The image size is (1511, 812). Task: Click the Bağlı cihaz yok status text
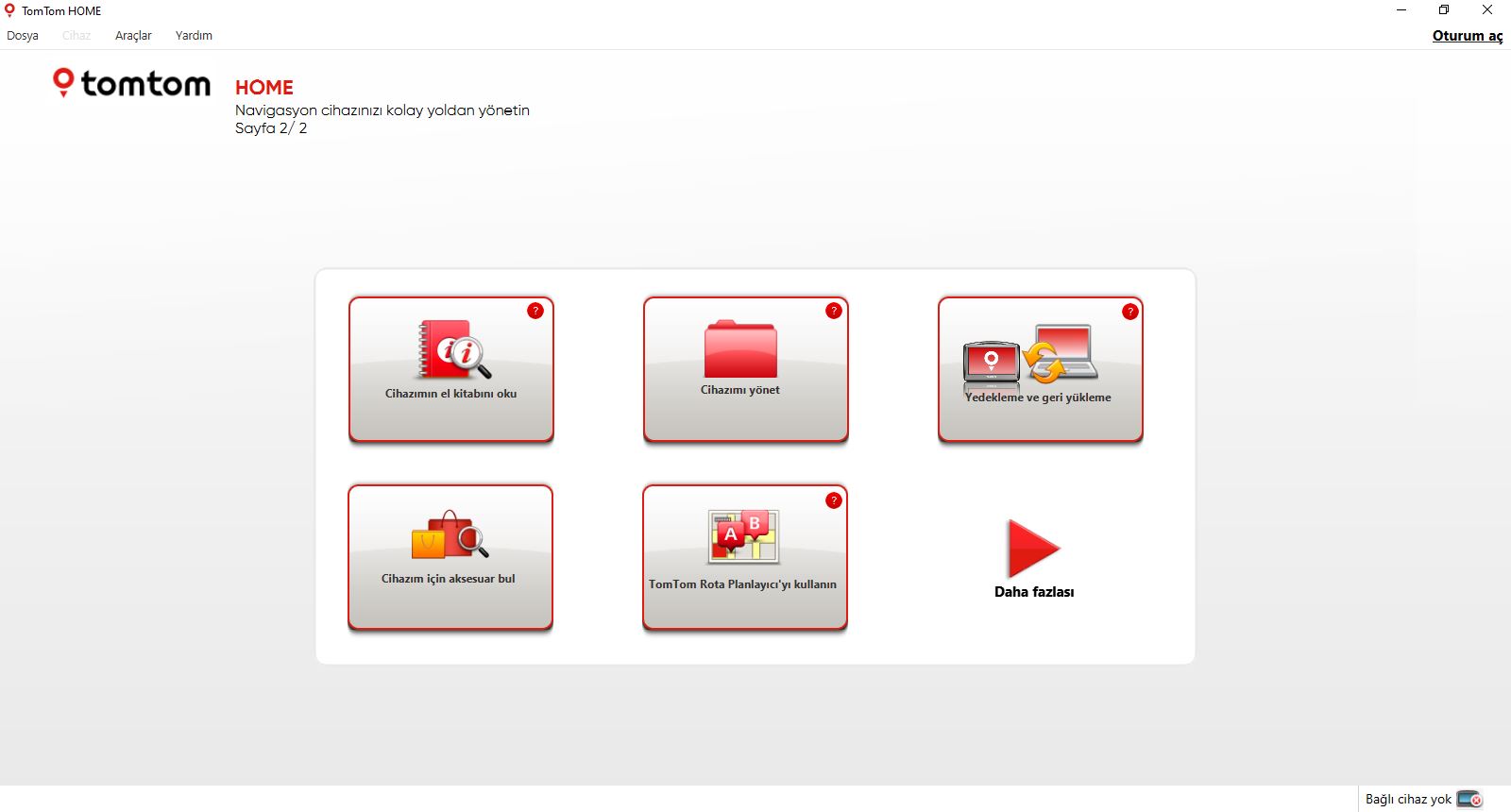[1408, 799]
